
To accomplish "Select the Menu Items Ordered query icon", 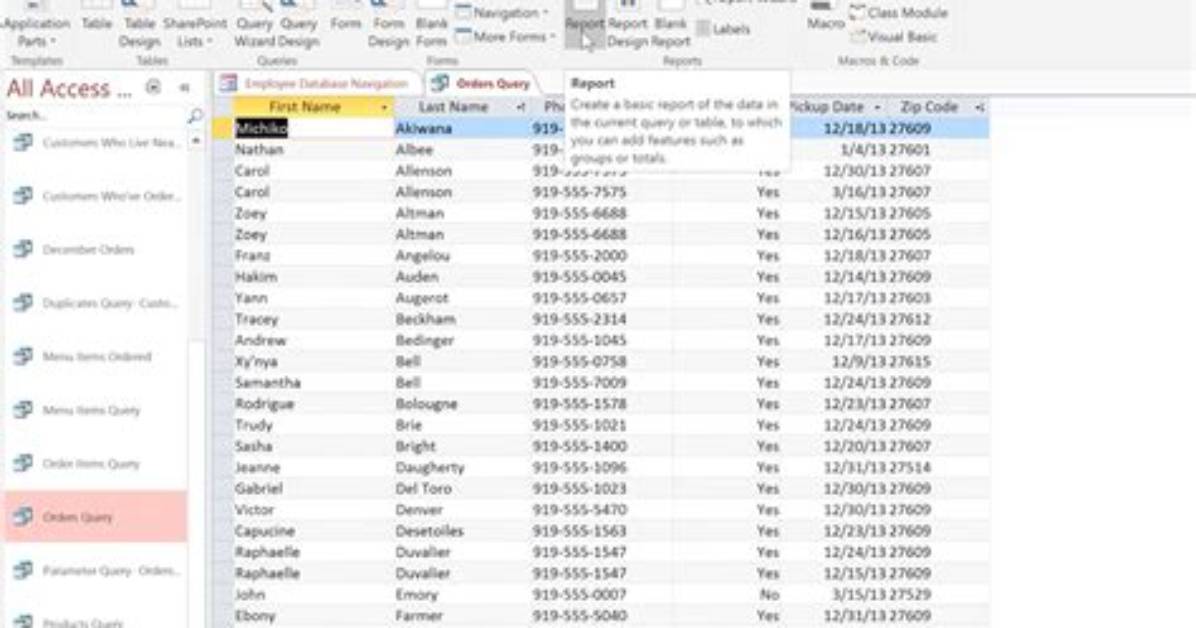I will (x=23, y=356).
